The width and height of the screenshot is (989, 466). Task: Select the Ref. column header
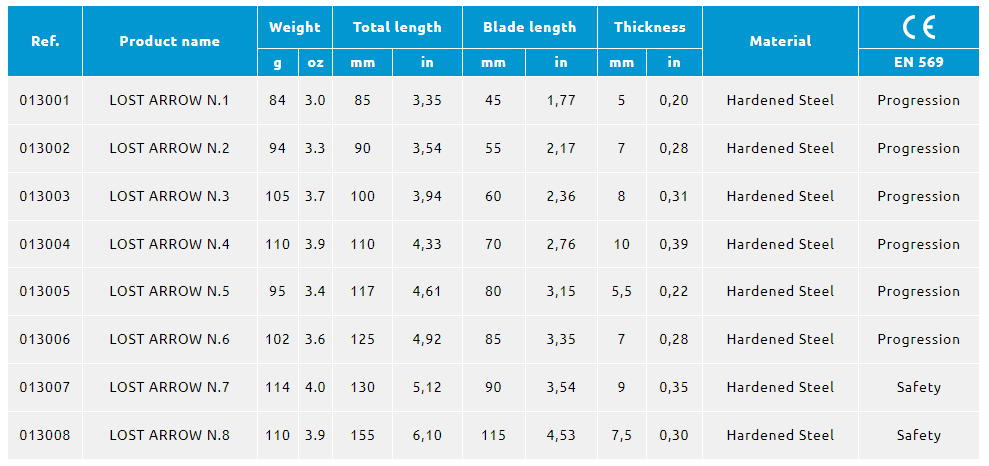point(45,41)
